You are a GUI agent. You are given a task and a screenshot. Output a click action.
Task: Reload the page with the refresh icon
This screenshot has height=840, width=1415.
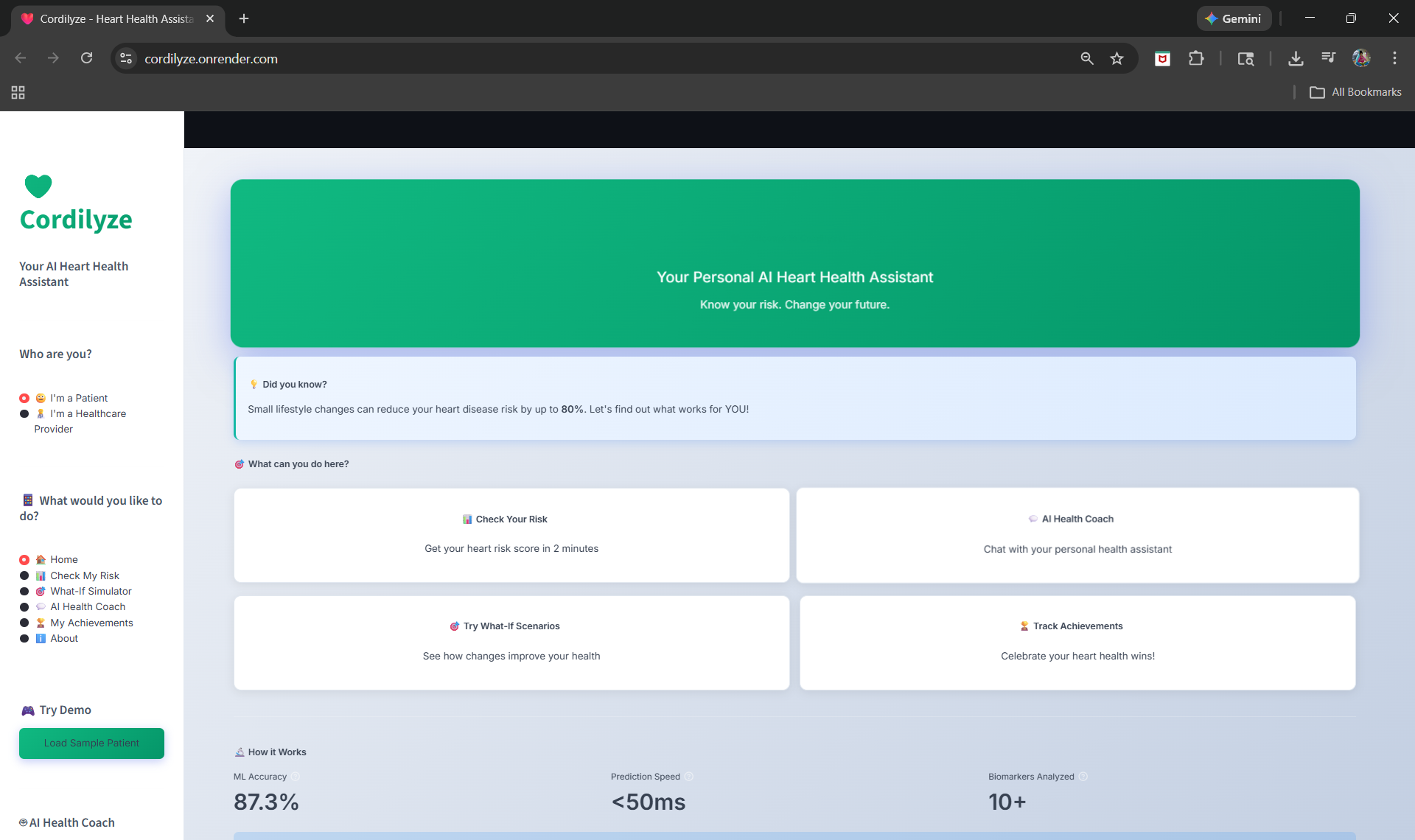pyautogui.click(x=86, y=58)
